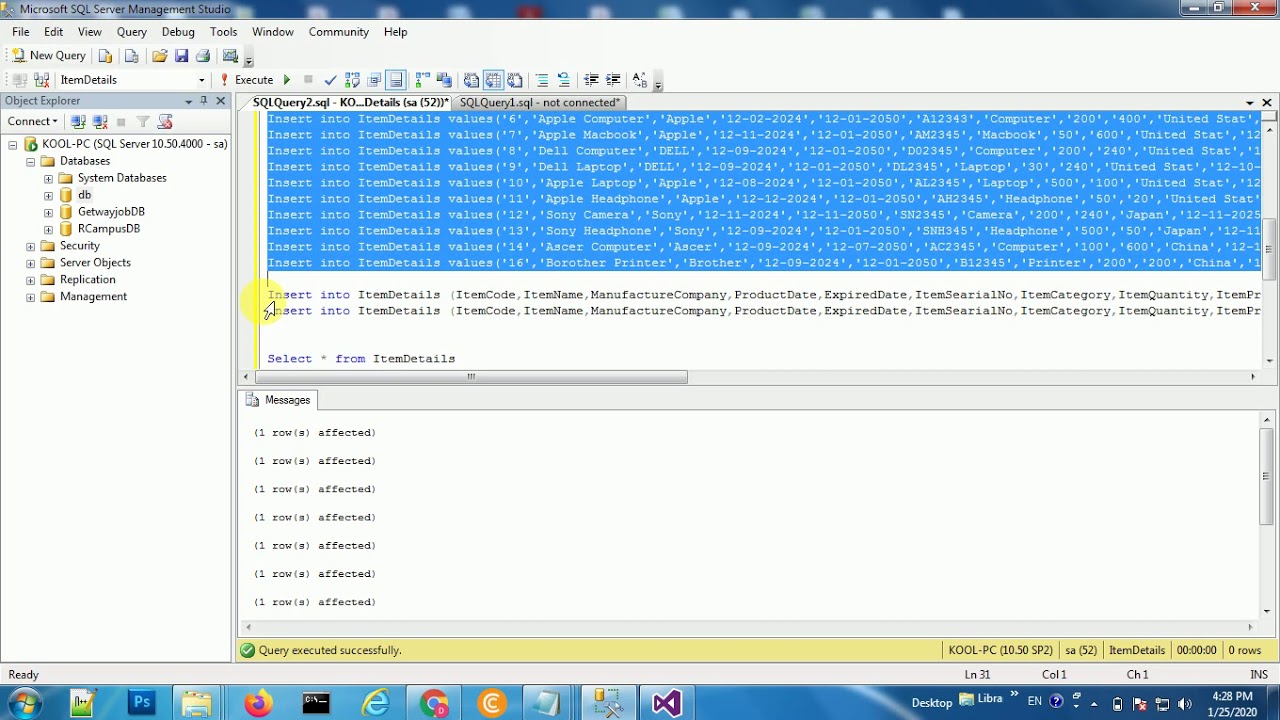This screenshot has width=1280, height=720.
Task: Close the Object Explorer panel
Action: 221,101
